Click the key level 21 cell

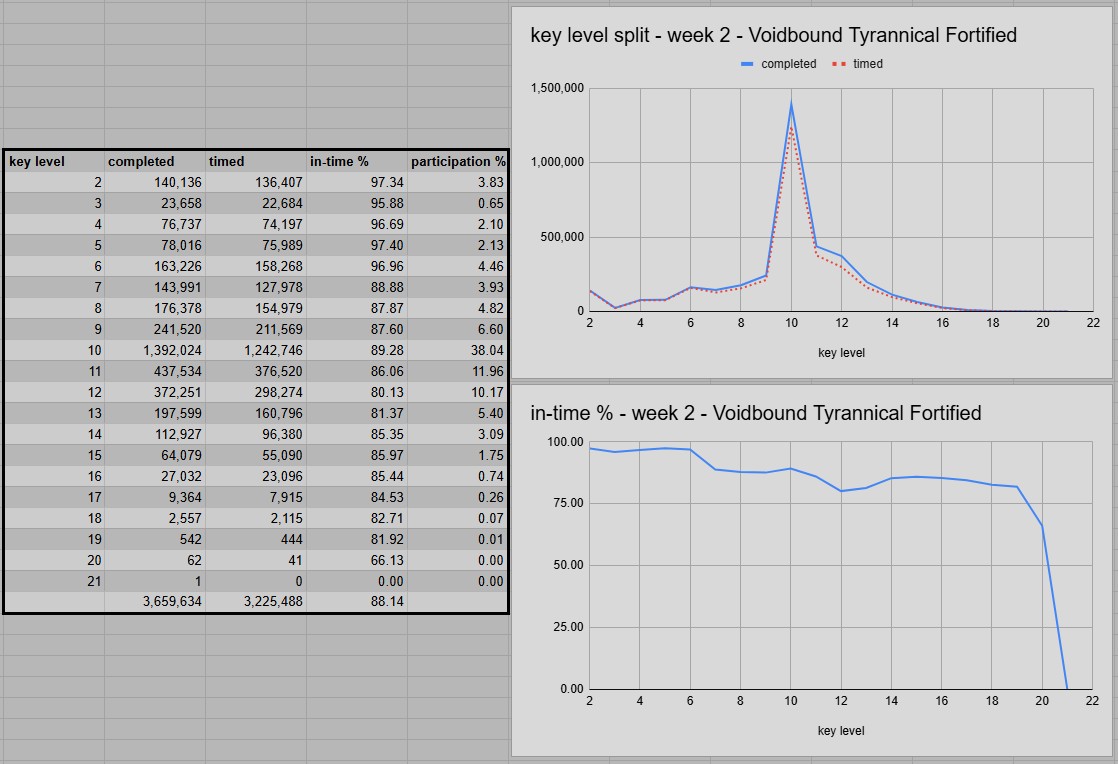point(54,581)
